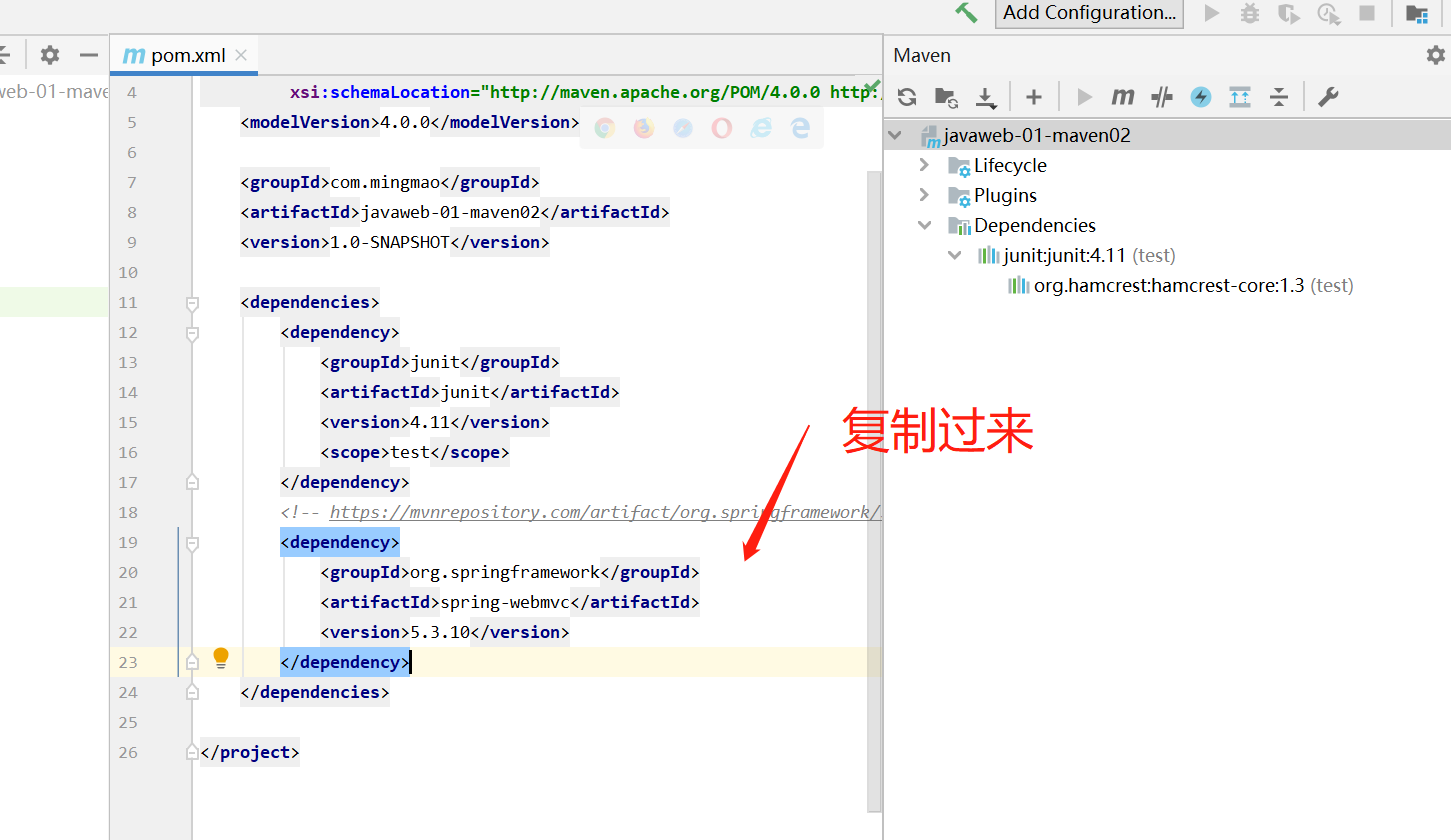Collapse the Dependencies node
1451x840 pixels.
[924, 225]
